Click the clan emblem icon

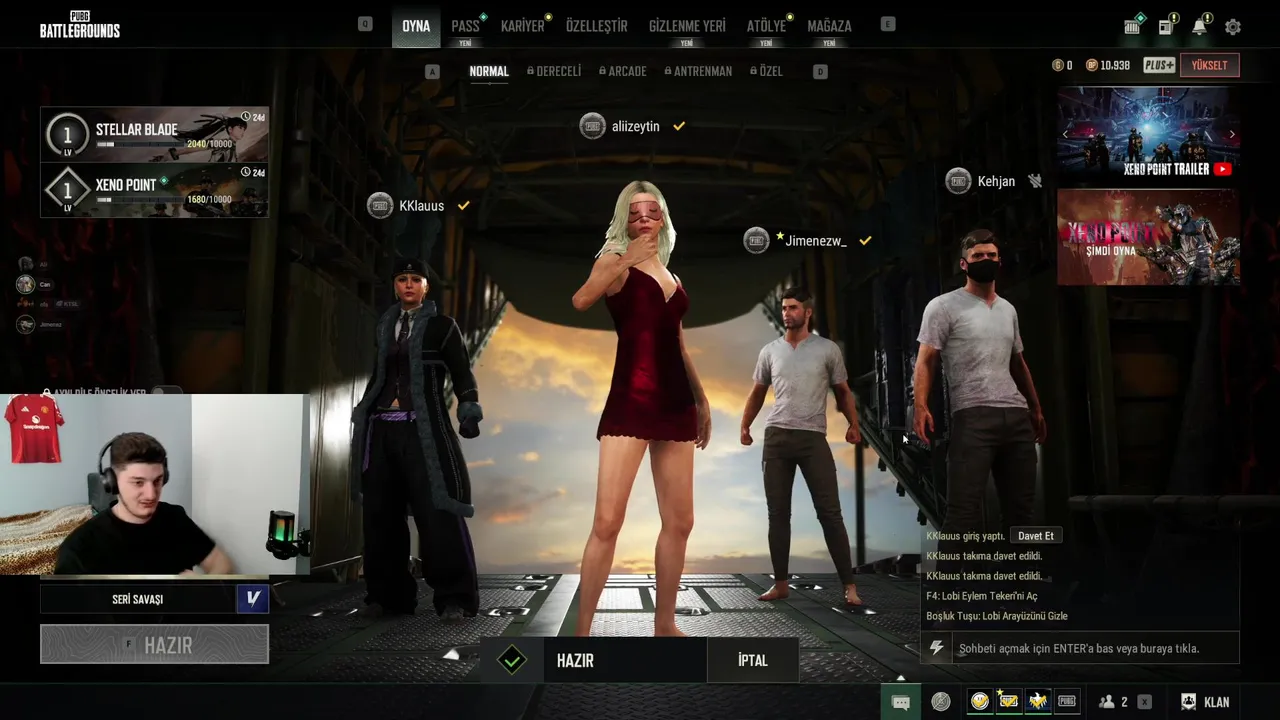click(x=1188, y=702)
